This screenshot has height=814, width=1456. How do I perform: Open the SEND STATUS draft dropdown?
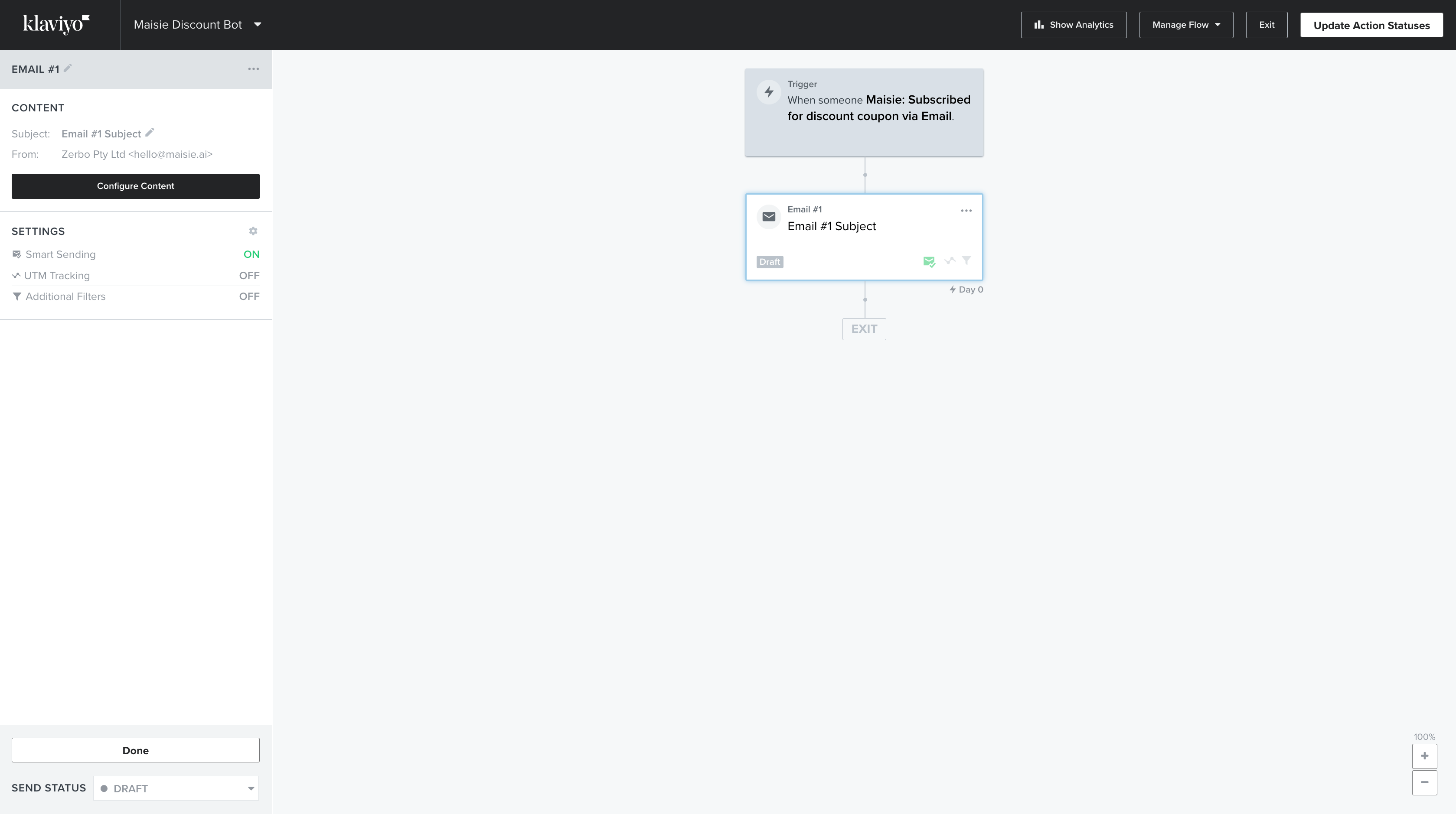coord(175,788)
